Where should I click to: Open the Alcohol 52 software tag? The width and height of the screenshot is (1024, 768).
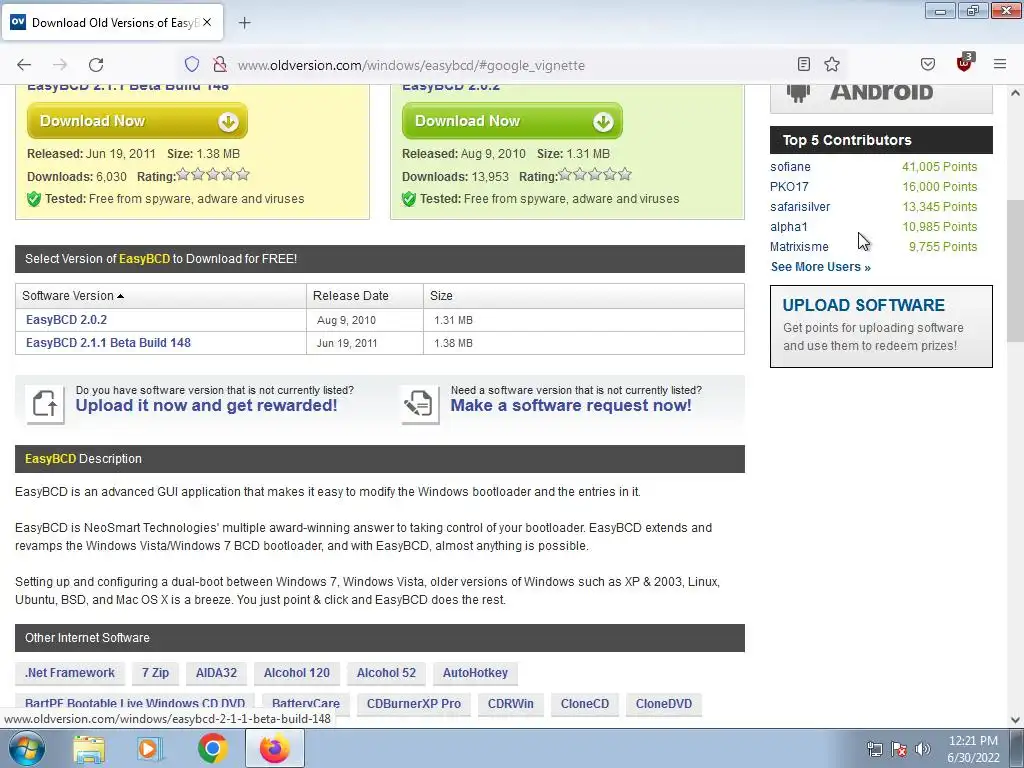pyautogui.click(x=386, y=673)
